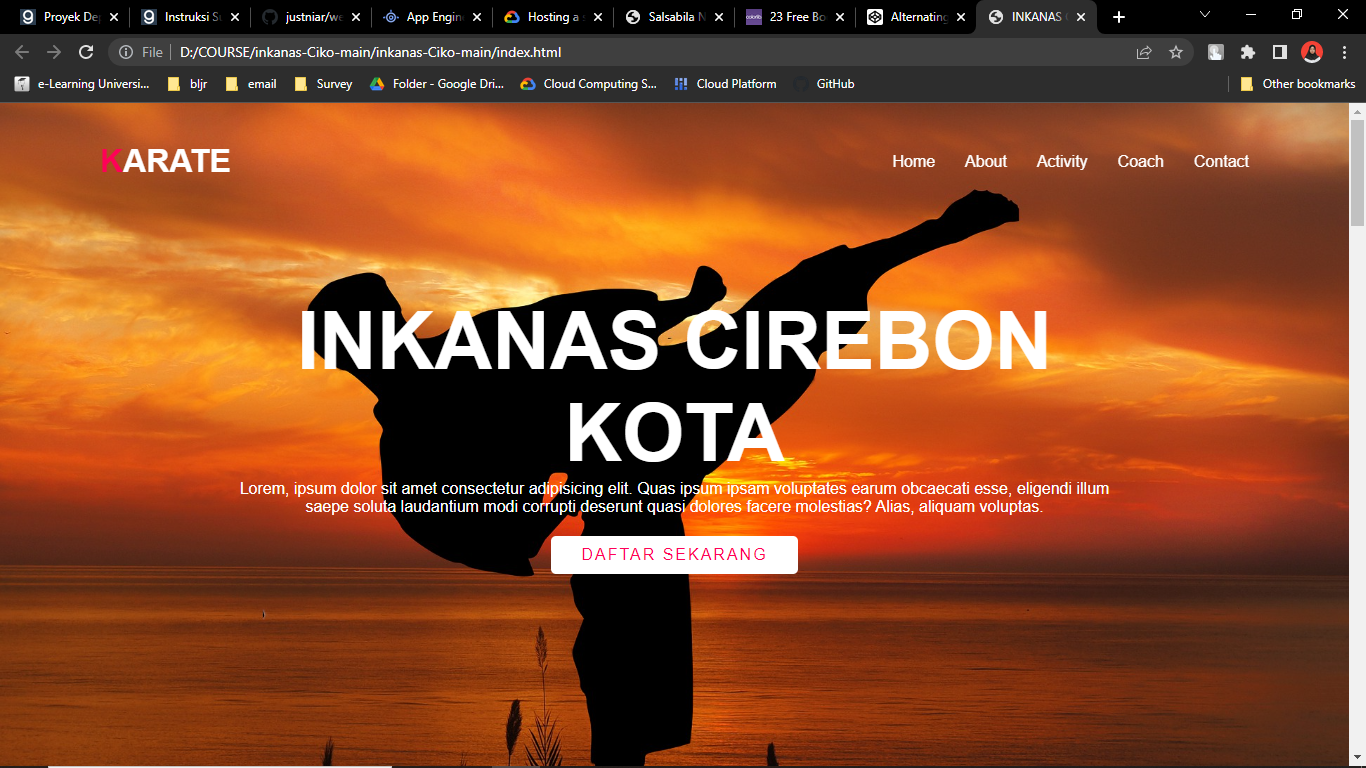Click the share page icon in address bar

coord(1144,52)
